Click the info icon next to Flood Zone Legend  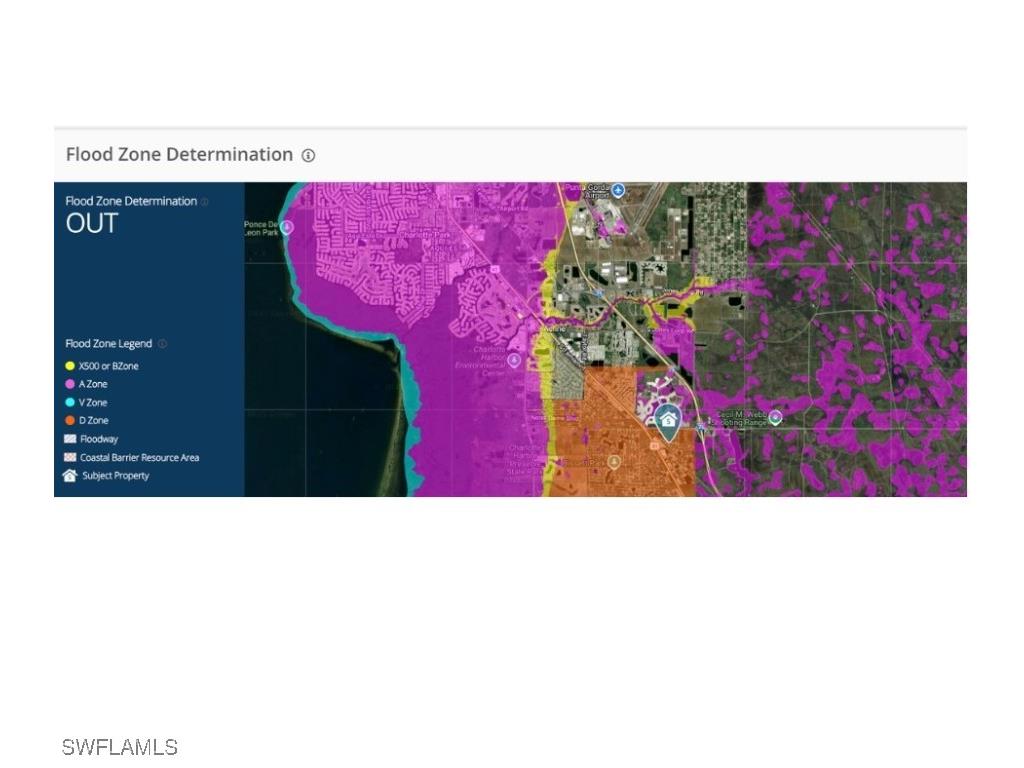[x=162, y=344]
